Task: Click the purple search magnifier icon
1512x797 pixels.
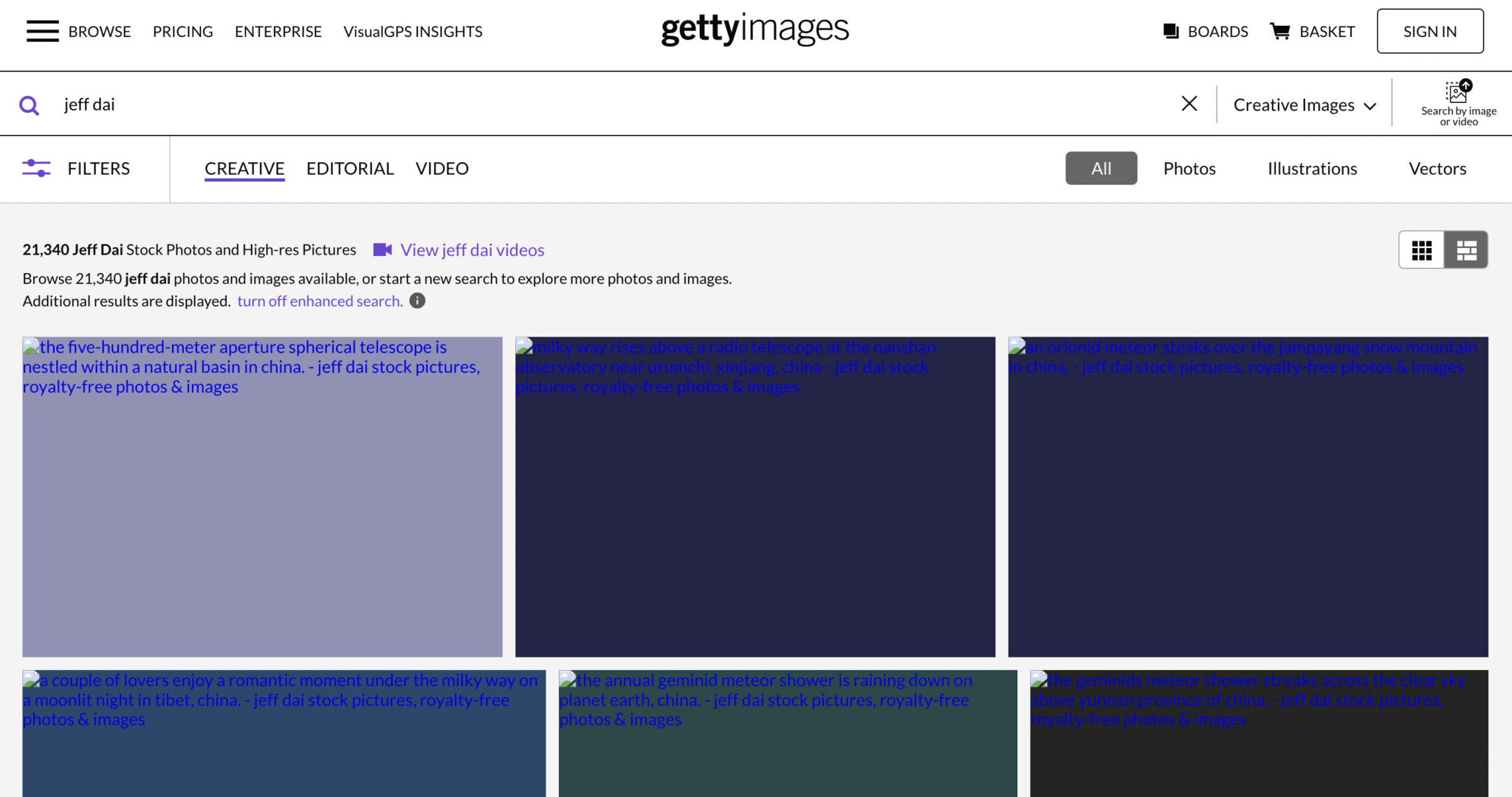Action: pyautogui.click(x=29, y=106)
